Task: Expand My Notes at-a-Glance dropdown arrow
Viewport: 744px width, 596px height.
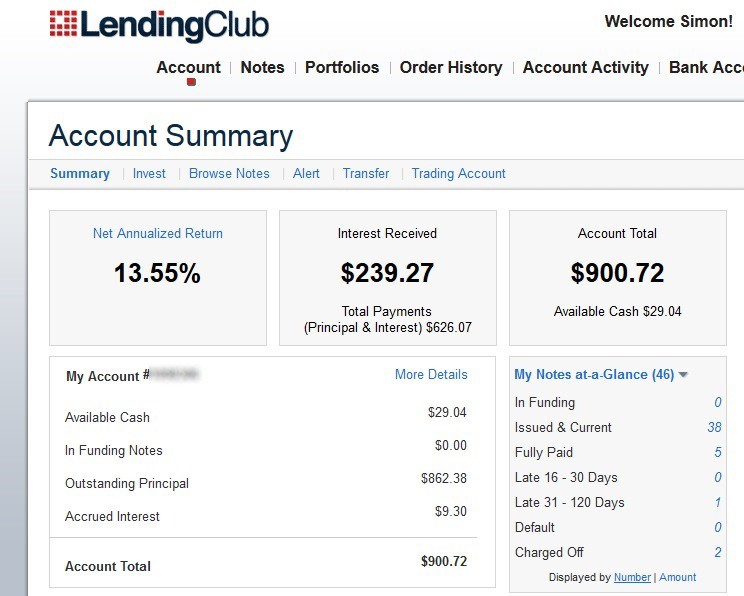Action: pos(683,375)
